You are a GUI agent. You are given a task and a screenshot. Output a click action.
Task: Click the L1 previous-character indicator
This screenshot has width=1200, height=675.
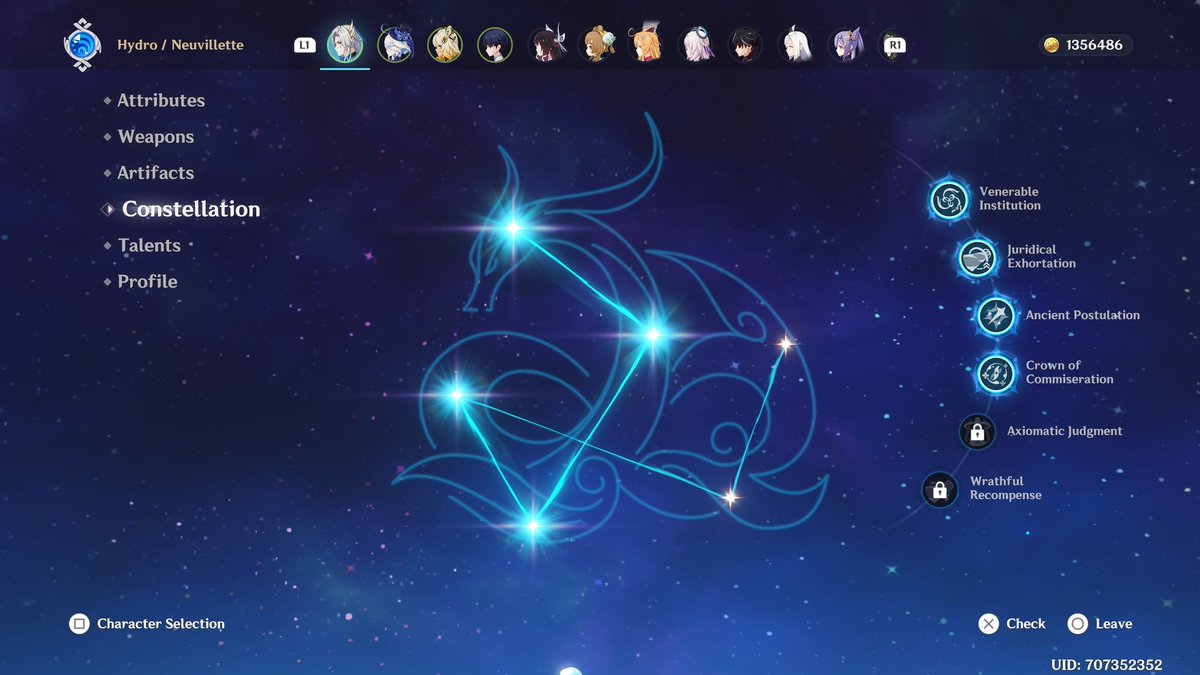[305, 45]
